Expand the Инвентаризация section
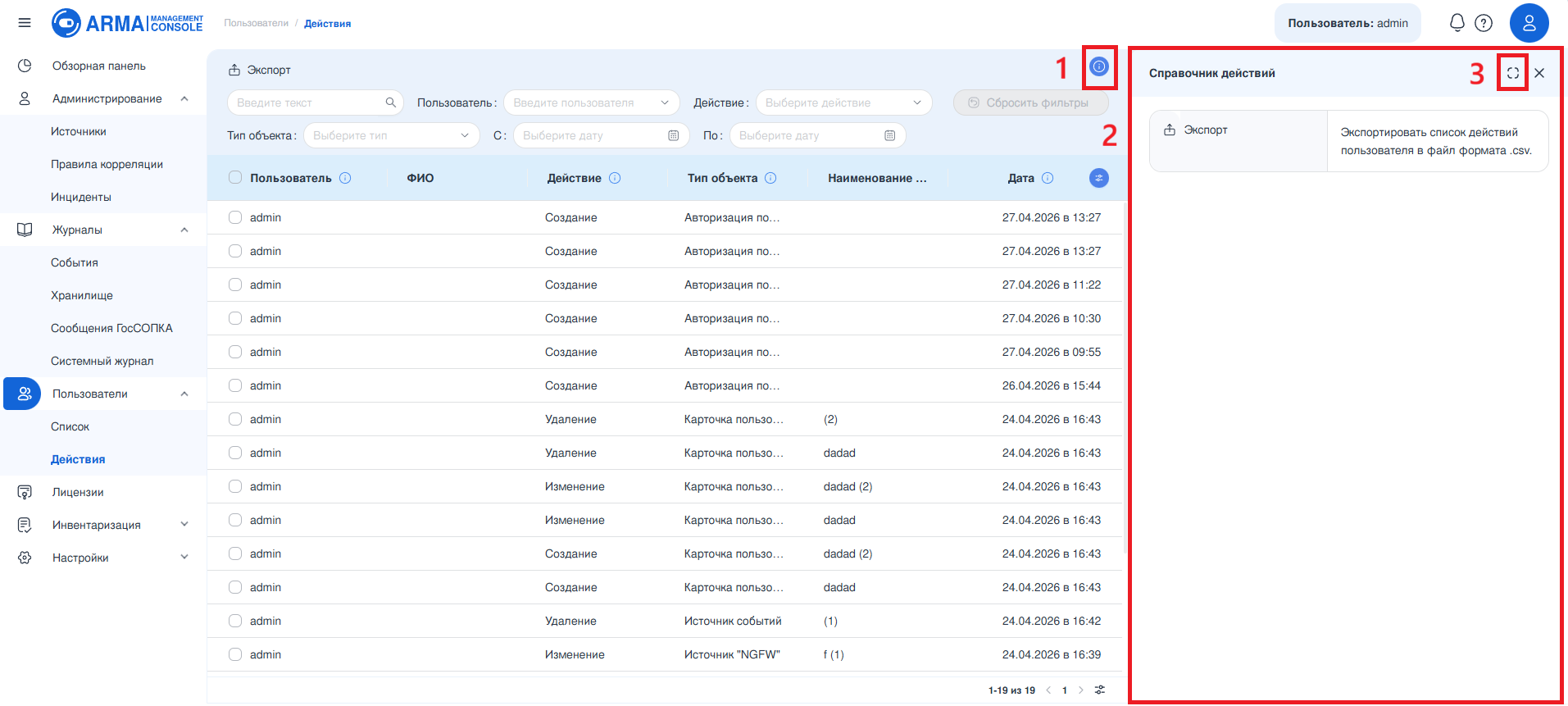This screenshot has height=706, width=1568. tap(184, 525)
